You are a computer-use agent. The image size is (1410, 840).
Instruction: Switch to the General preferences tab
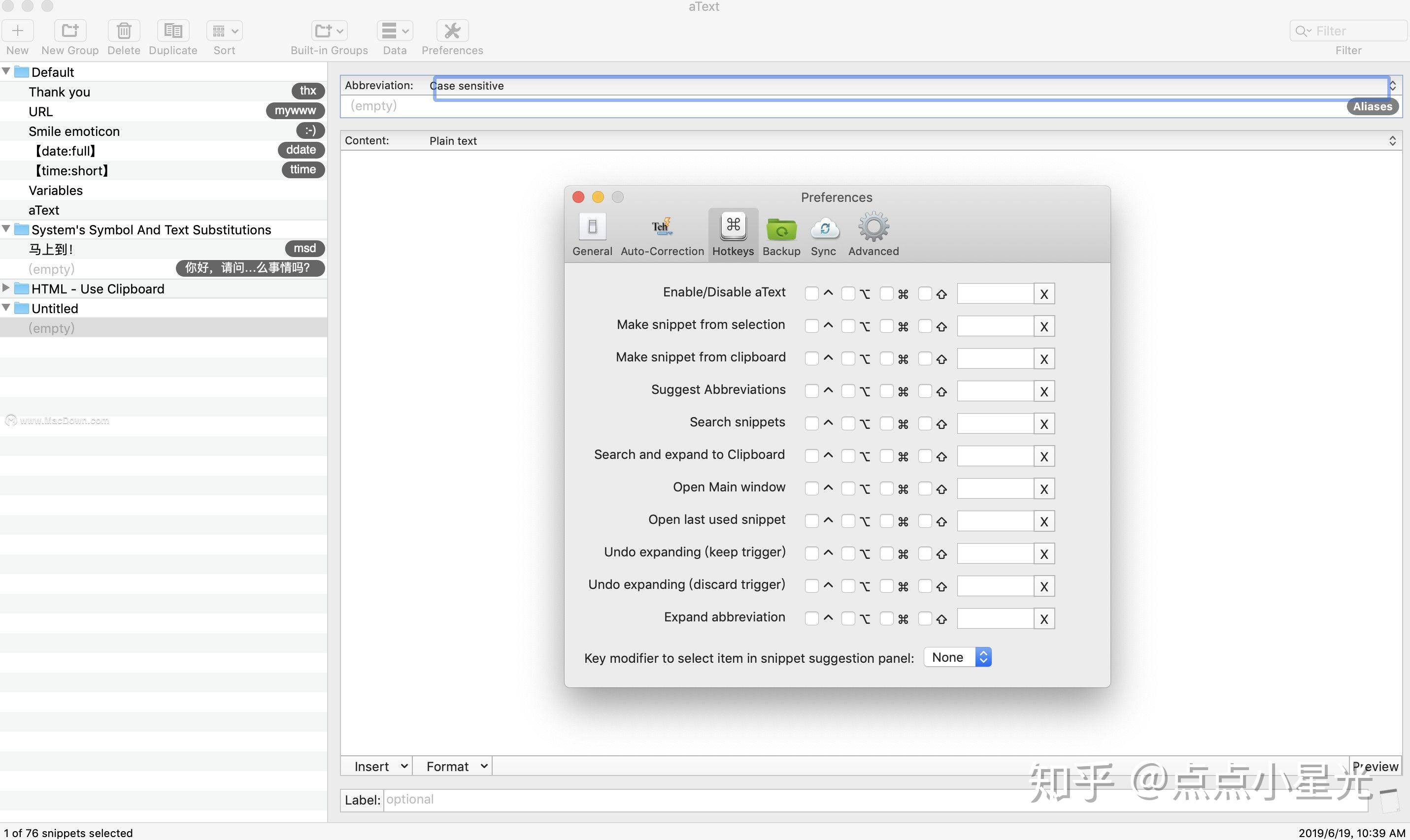[592, 235]
